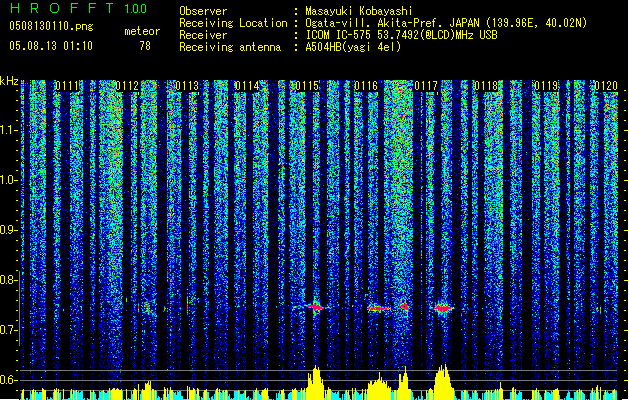Click the Observer field label
The width and height of the screenshot is (629, 400).
coord(203,11)
